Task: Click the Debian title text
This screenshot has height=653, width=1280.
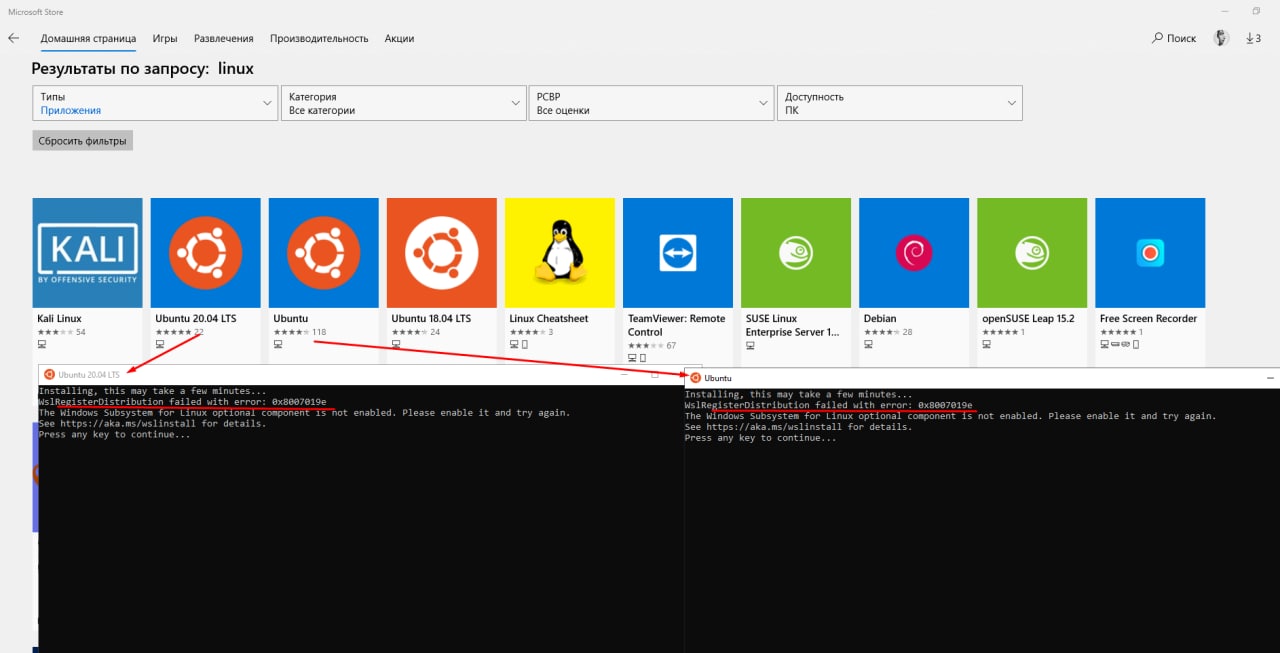Action: pyautogui.click(x=880, y=319)
